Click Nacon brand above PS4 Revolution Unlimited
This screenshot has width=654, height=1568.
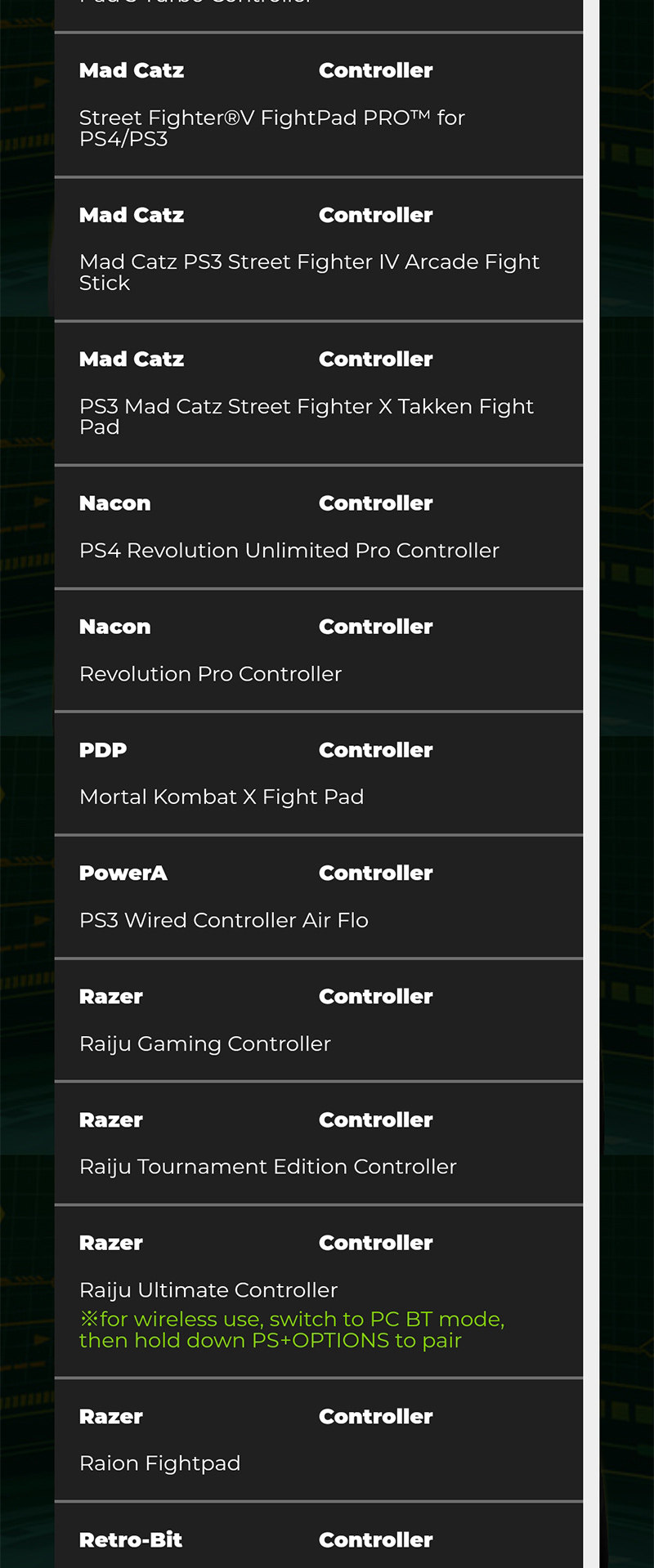point(114,503)
